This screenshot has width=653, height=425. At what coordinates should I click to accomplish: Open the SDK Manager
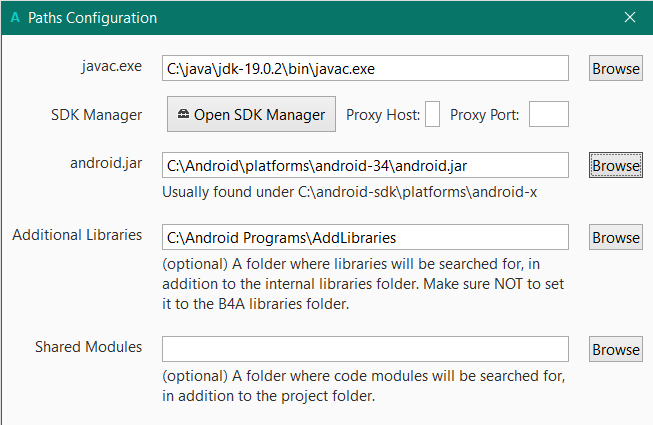(251, 114)
